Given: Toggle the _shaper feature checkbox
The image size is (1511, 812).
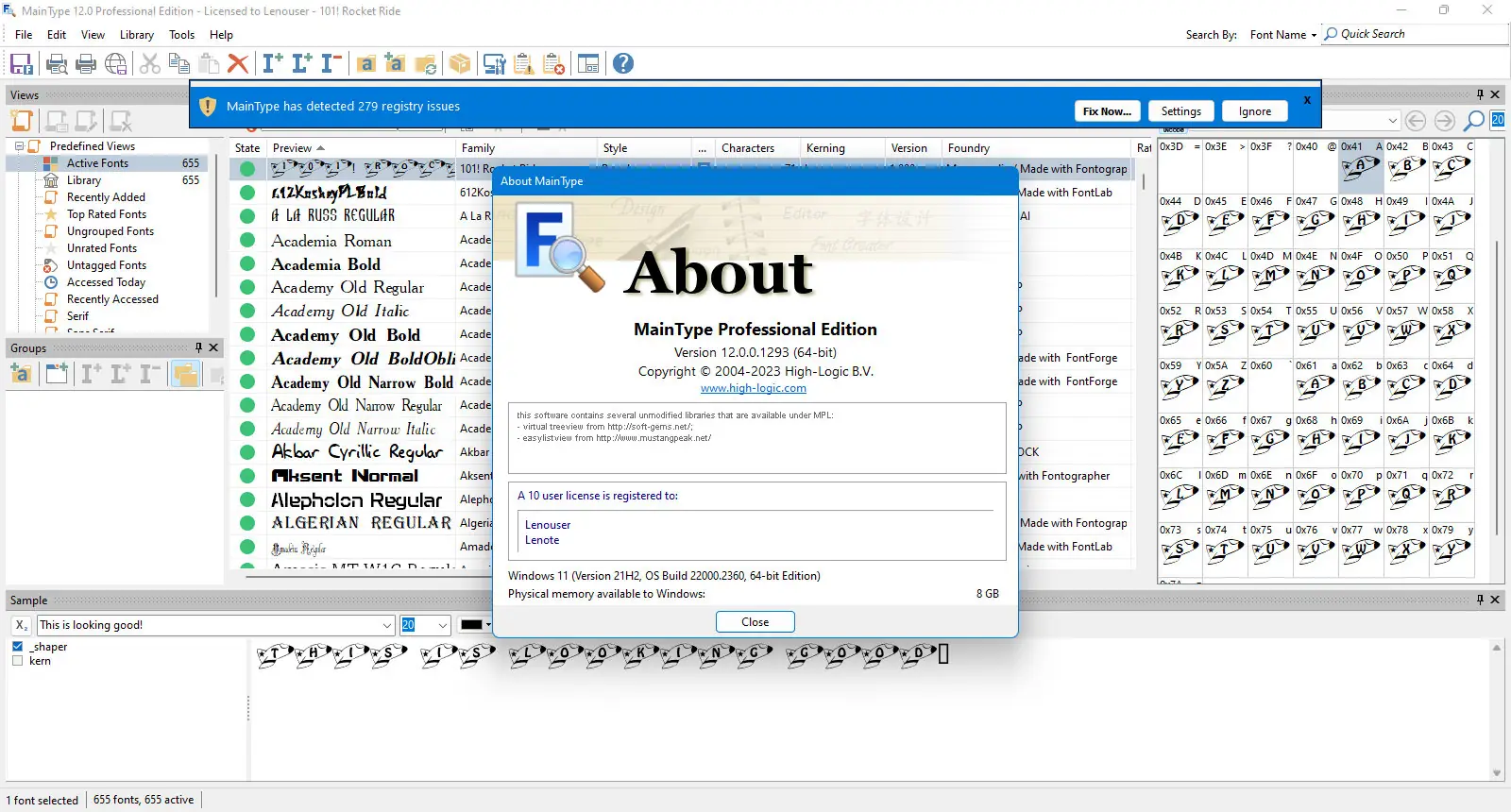Looking at the screenshot, I should 17,647.
